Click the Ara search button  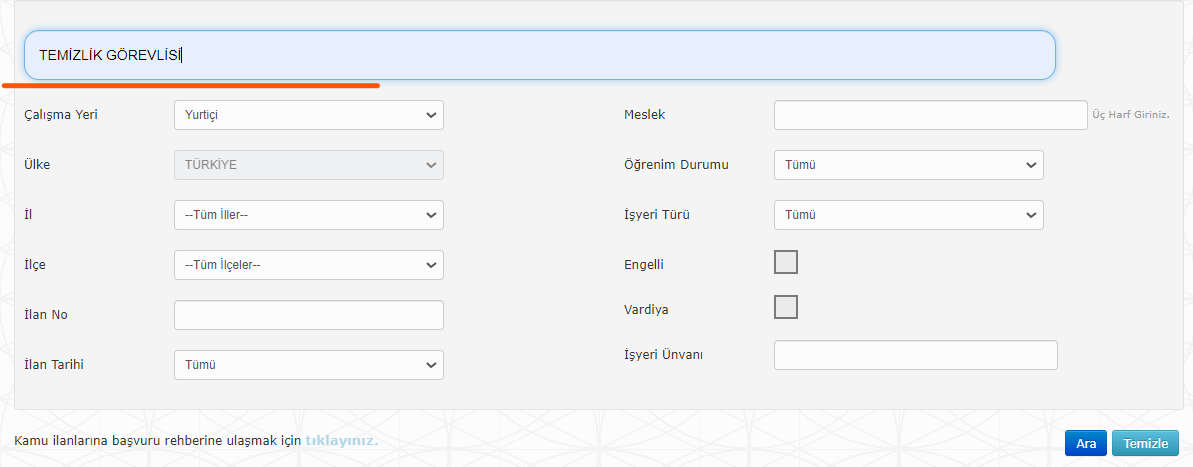(1086, 443)
